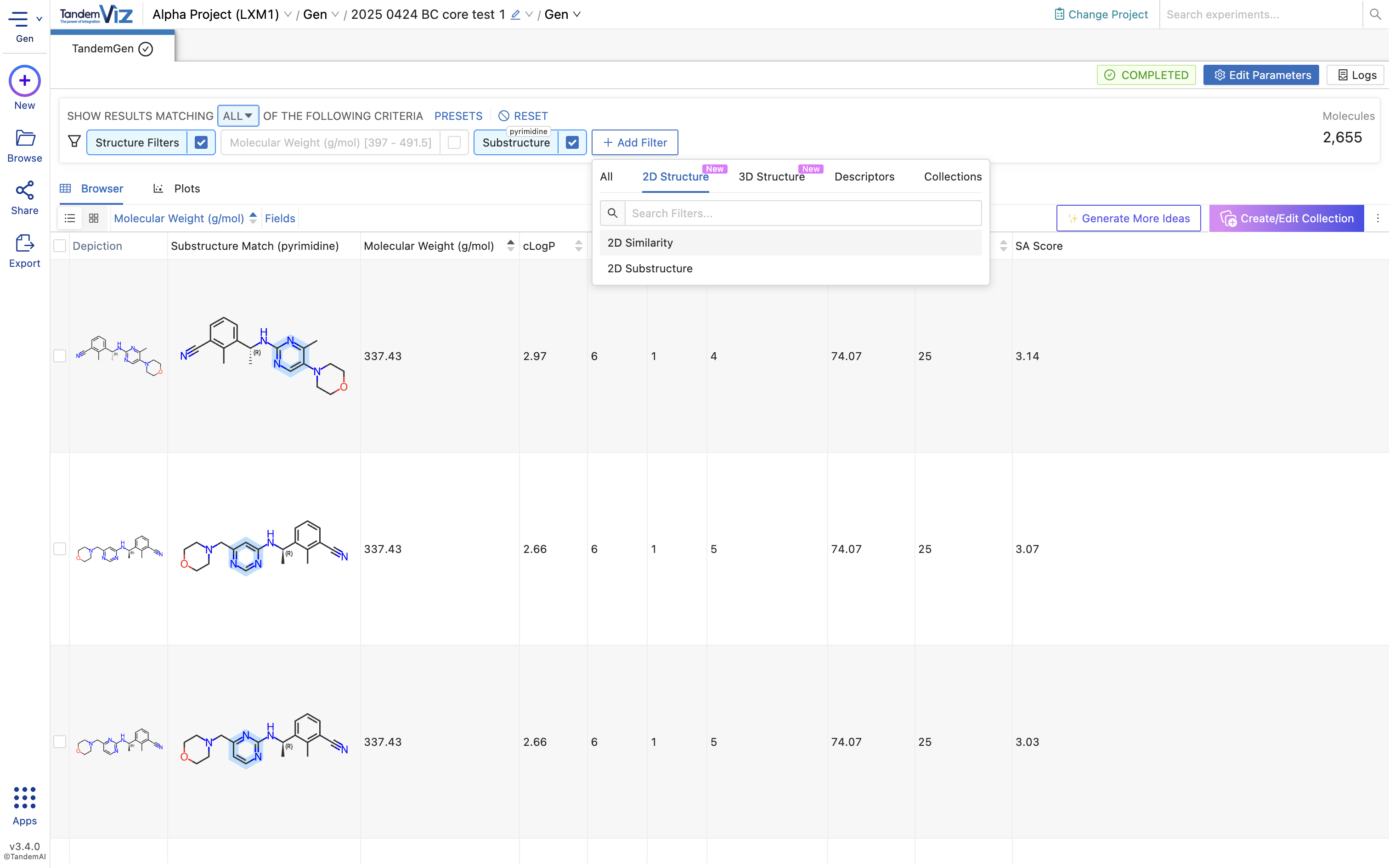Click sort arrows left of SA Score
The width and height of the screenshot is (1389, 868).
[1003, 246]
